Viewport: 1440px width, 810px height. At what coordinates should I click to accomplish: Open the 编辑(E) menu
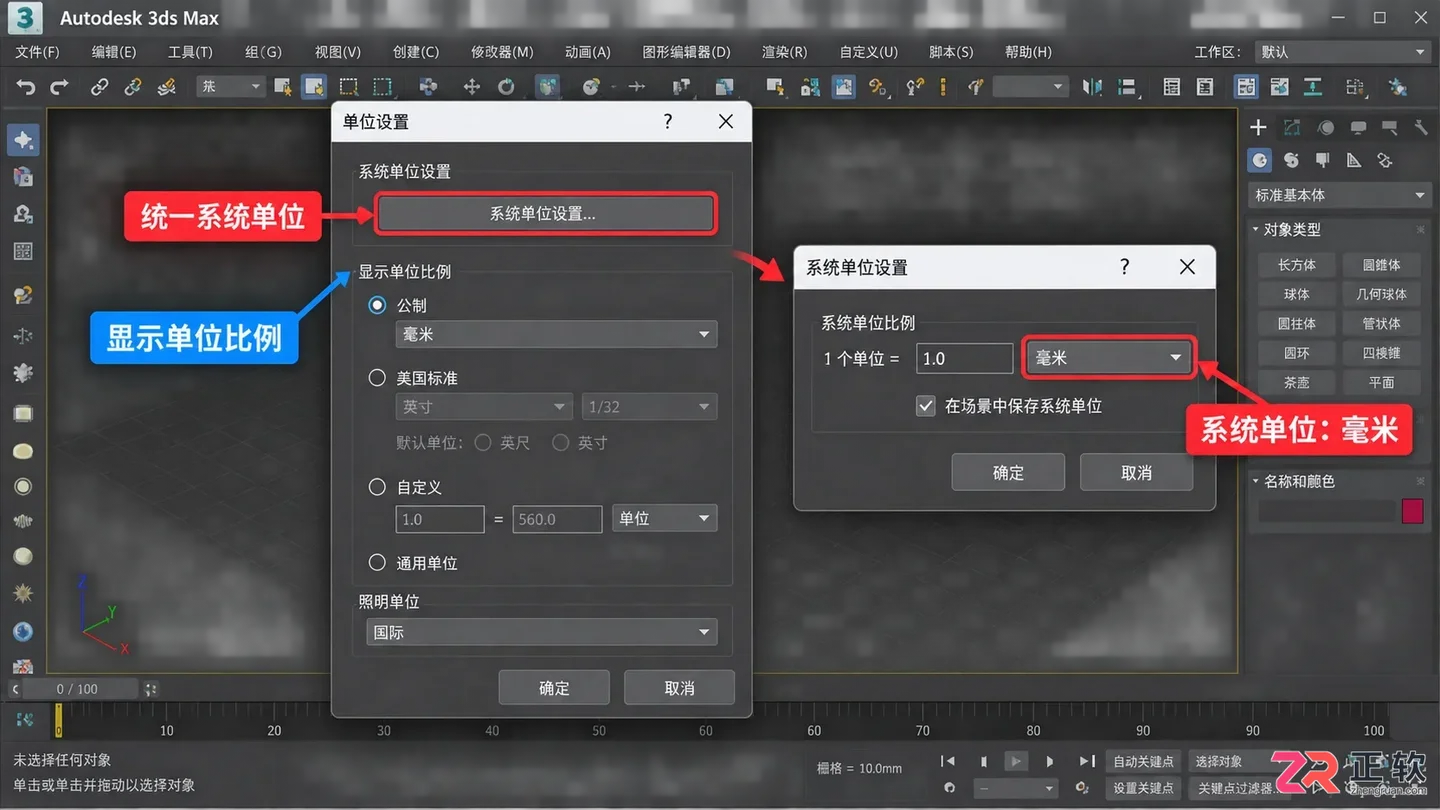(114, 52)
